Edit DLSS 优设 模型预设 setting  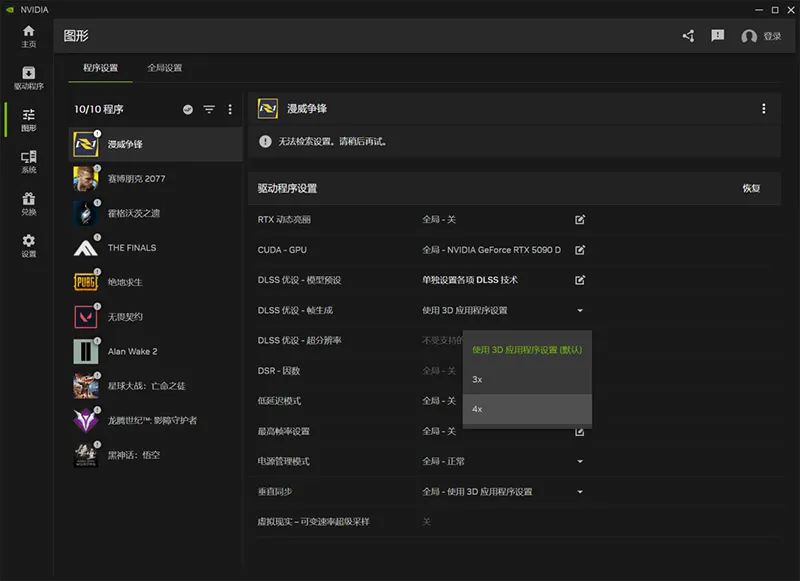pyautogui.click(x=580, y=280)
